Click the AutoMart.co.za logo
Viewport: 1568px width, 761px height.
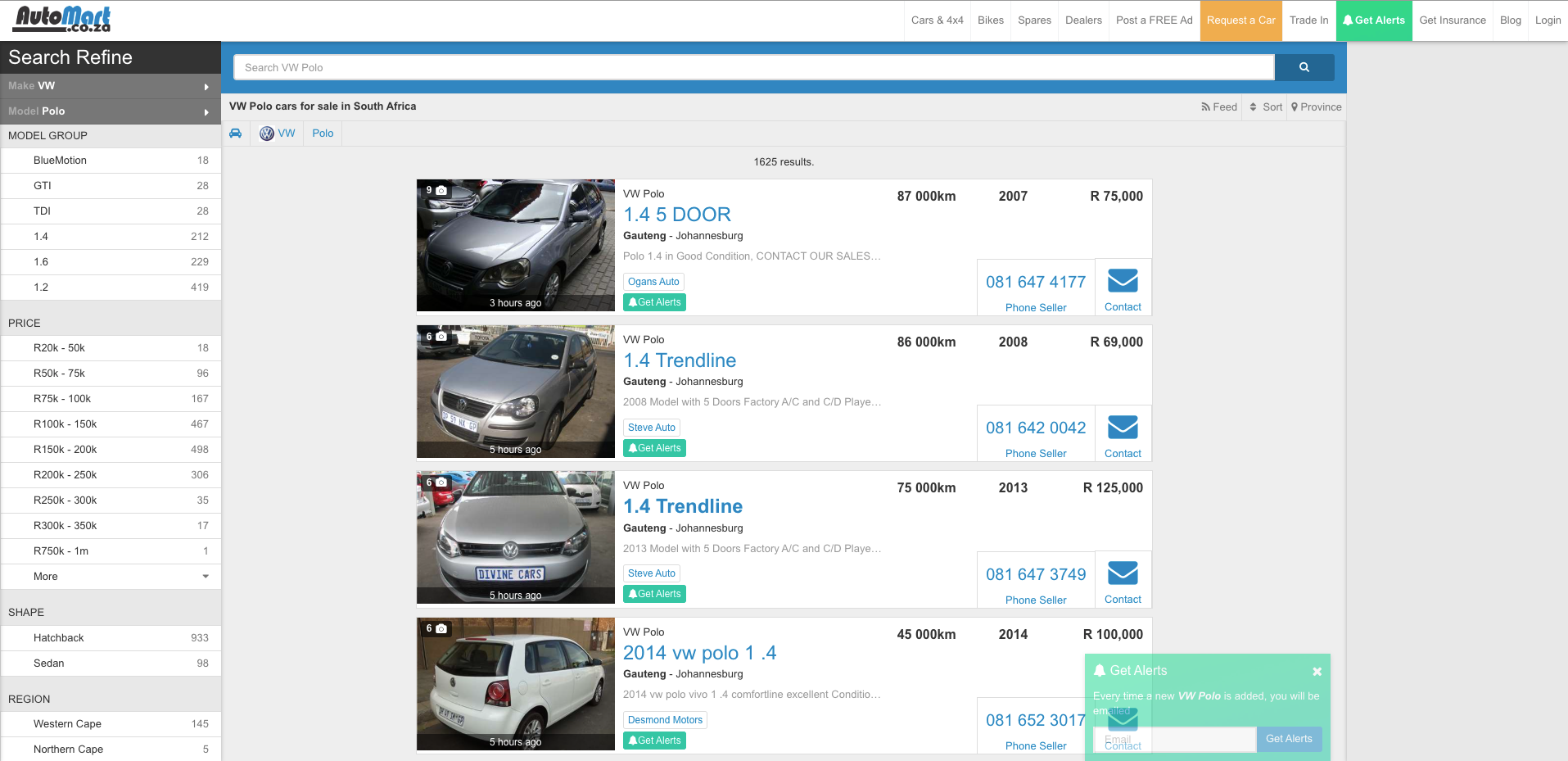(x=63, y=19)
